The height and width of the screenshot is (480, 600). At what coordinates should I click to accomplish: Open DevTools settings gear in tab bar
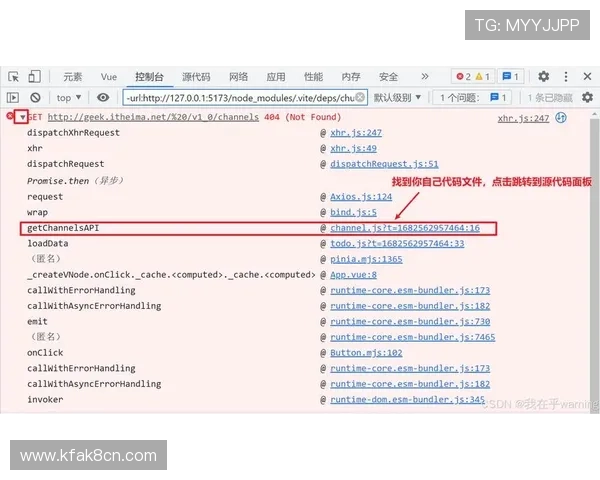tap(544, 76)
